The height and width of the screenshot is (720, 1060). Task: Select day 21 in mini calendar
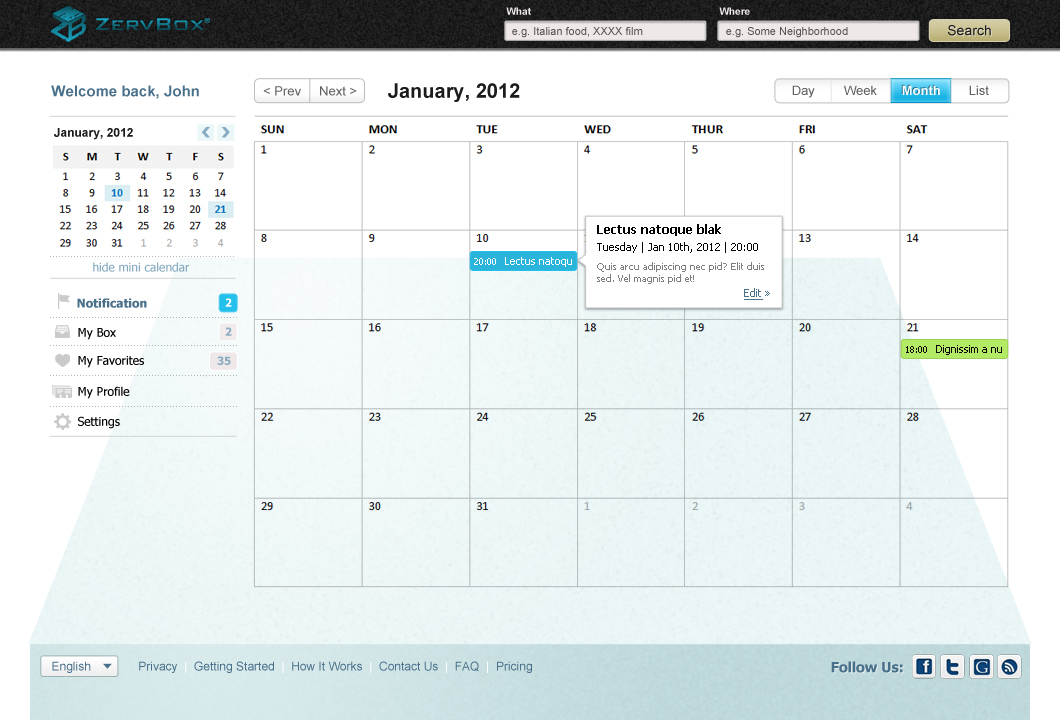pyautogui.click(x=220, y=210)
